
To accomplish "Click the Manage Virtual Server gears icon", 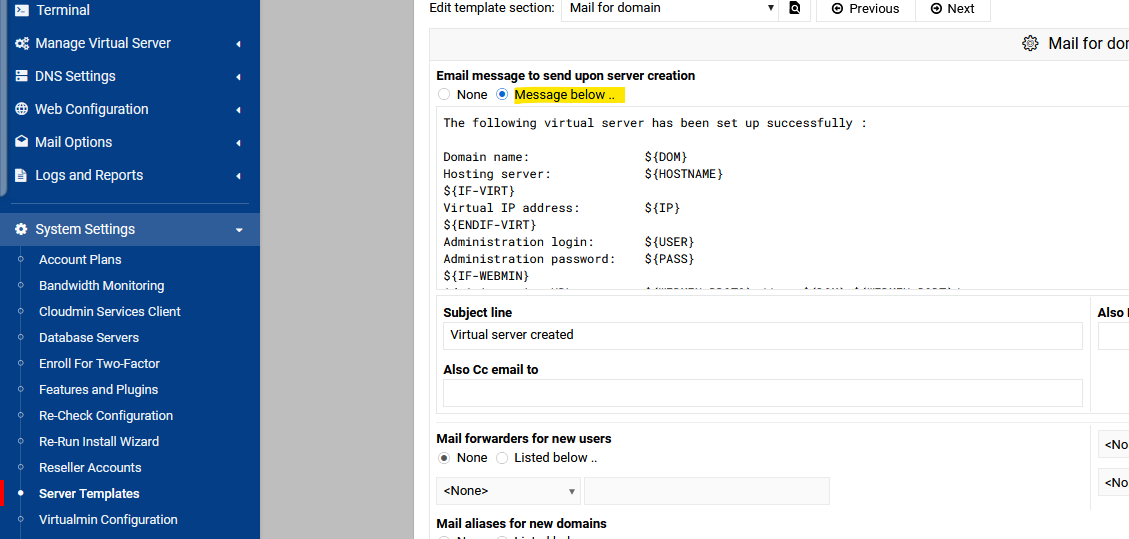I will point(22,44).
